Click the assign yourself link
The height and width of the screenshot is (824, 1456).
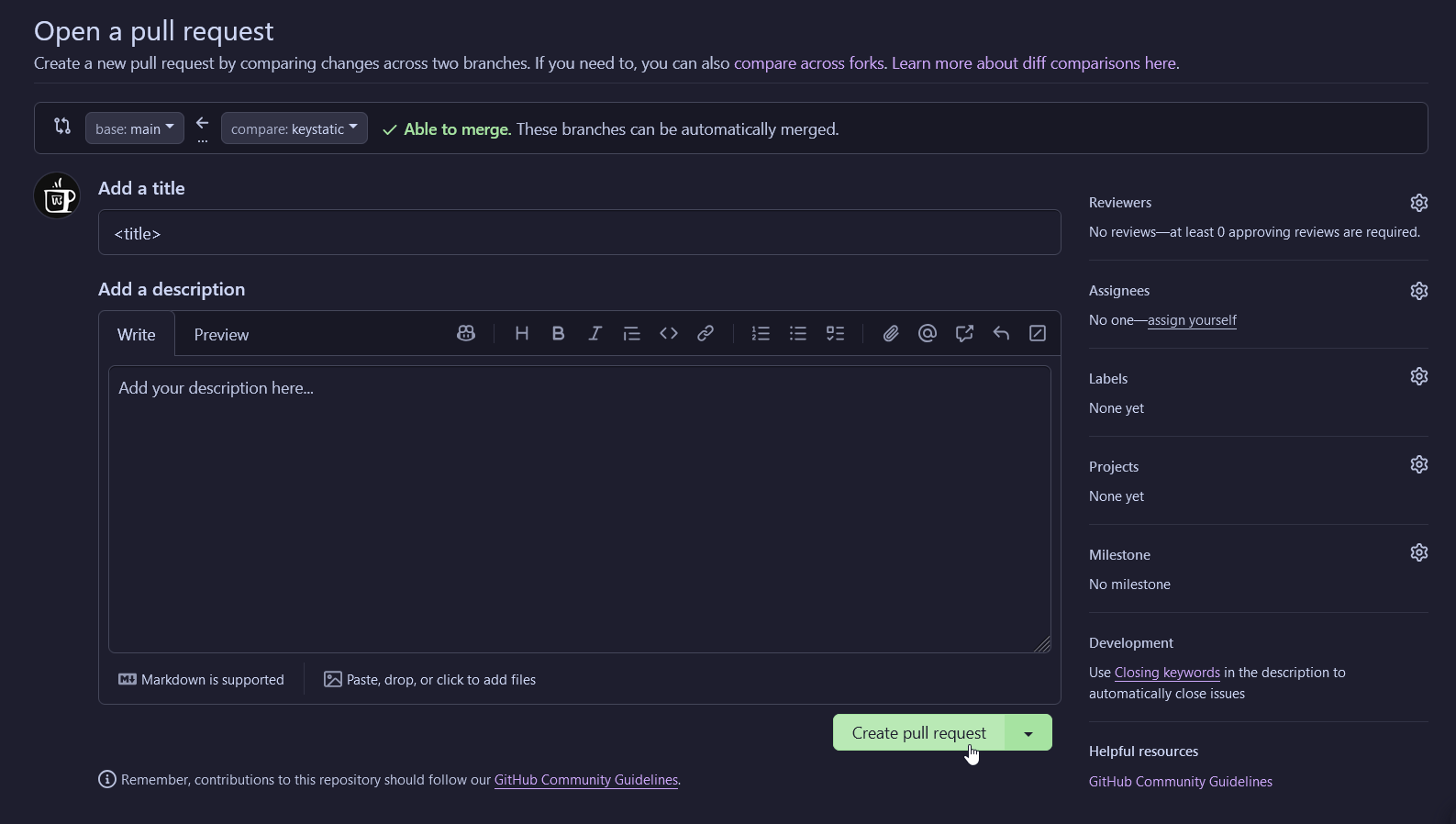1192,320
